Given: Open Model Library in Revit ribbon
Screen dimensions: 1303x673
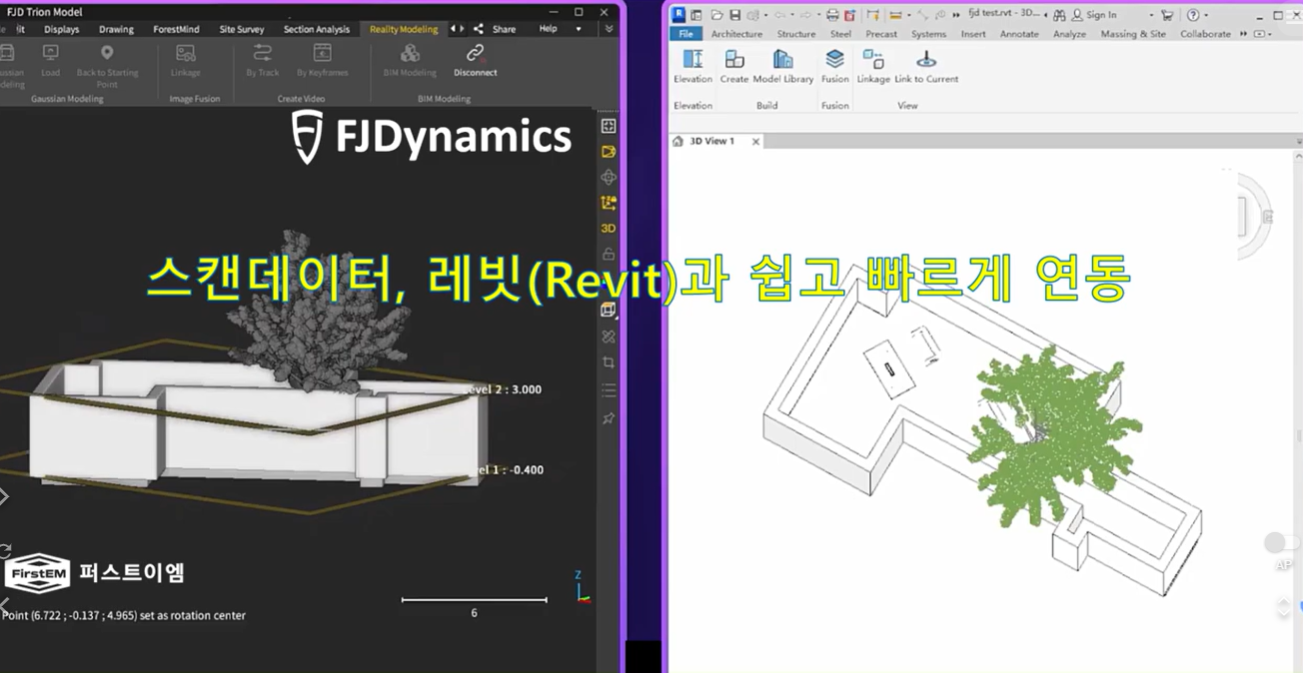Looking at the screenshot, I should tap(783, 66).
